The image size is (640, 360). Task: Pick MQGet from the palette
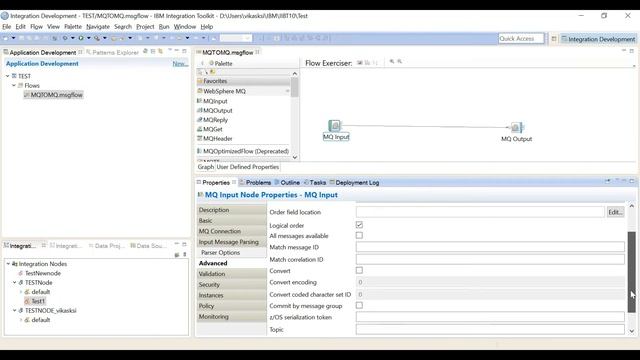tap(213, 129)
